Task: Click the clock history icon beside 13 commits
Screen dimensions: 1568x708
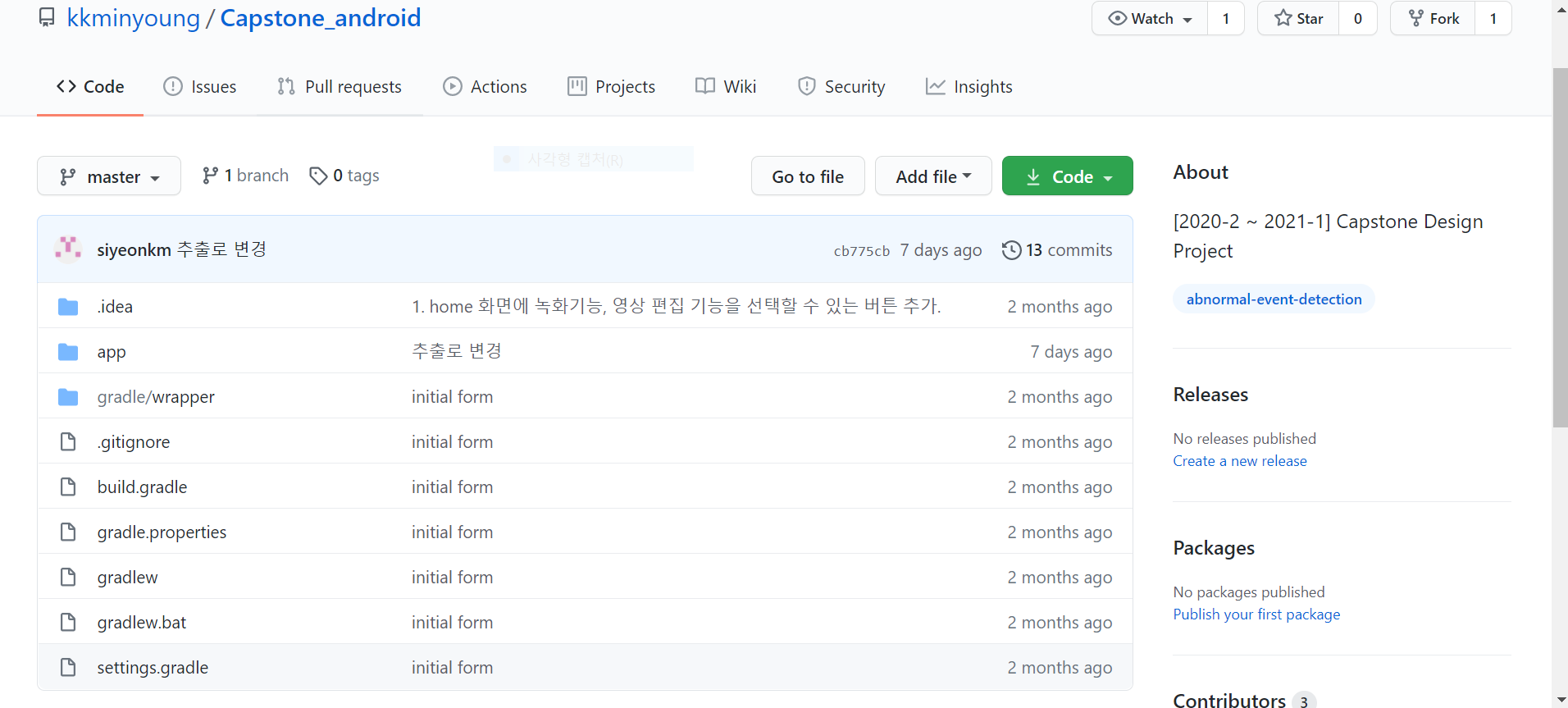Action: pos(1012,249)
